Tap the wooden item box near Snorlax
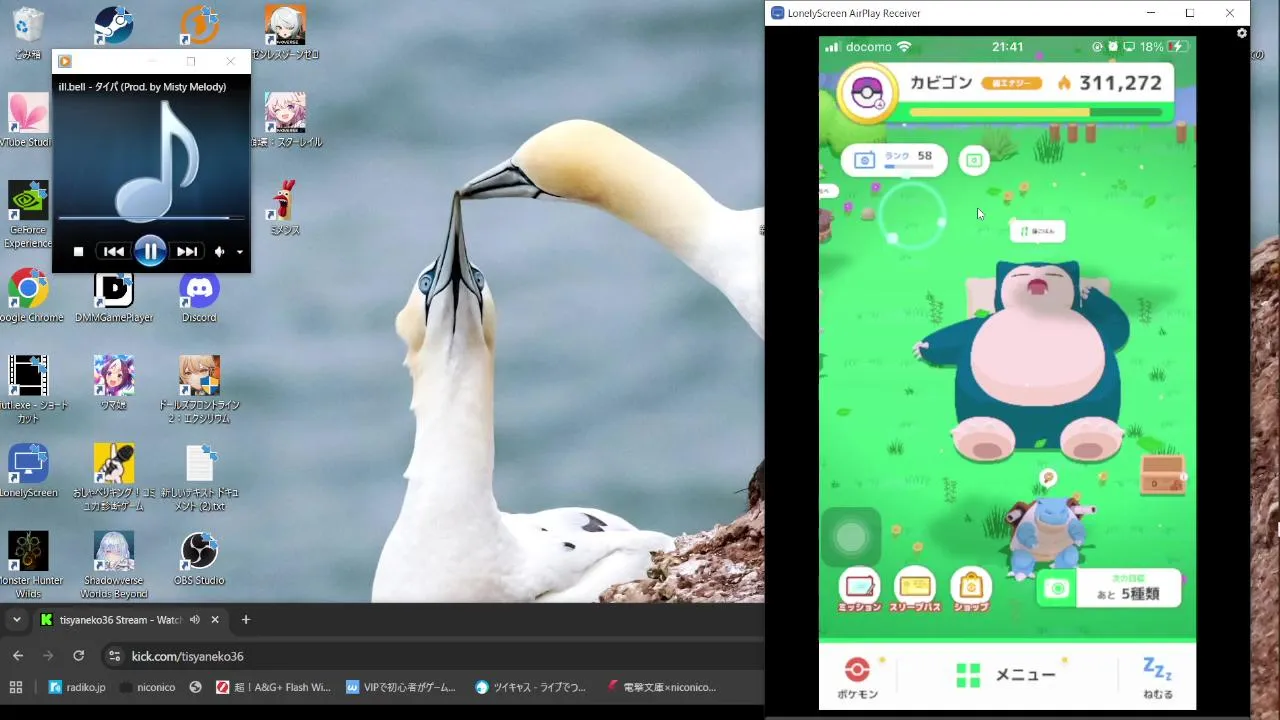 [1162, 474]
